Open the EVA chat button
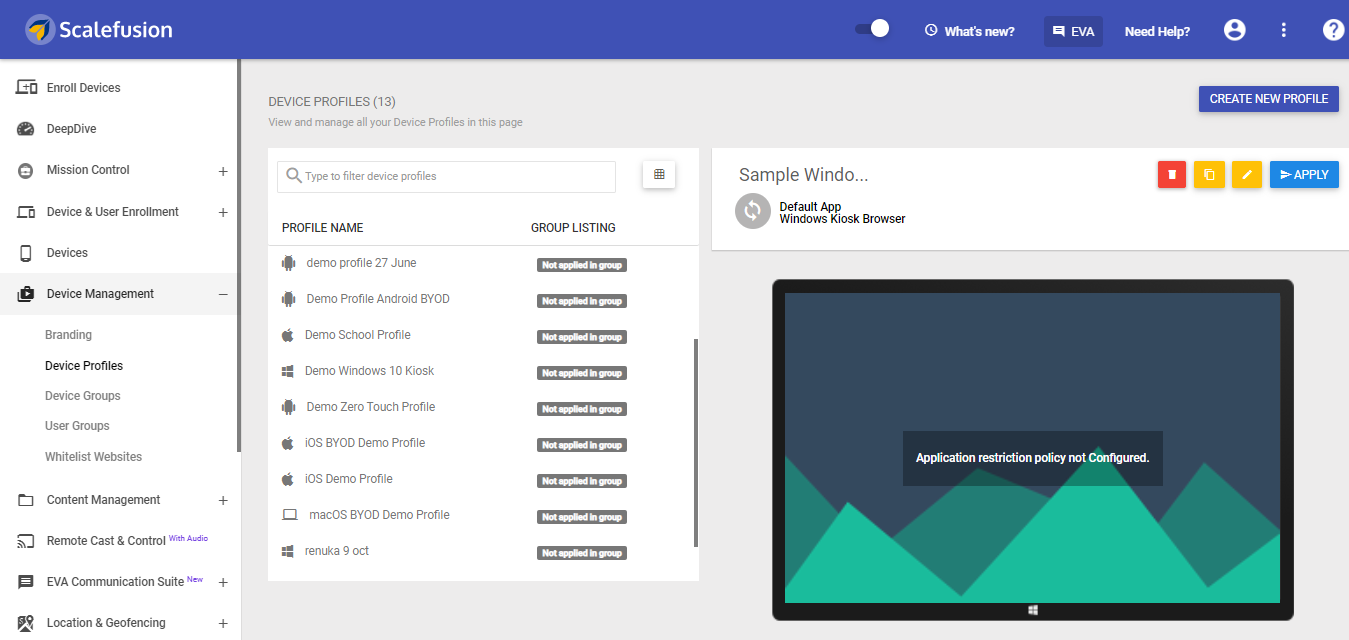Image resolution: width=1349 pixels, height=640 pixels. tap(1073, 31)
